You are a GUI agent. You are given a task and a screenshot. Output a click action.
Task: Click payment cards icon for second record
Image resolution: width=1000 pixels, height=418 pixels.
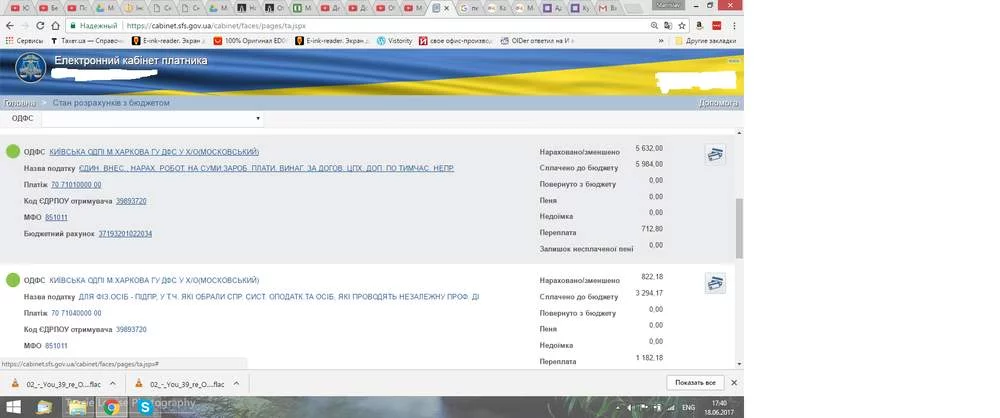[x=715, y=283]
